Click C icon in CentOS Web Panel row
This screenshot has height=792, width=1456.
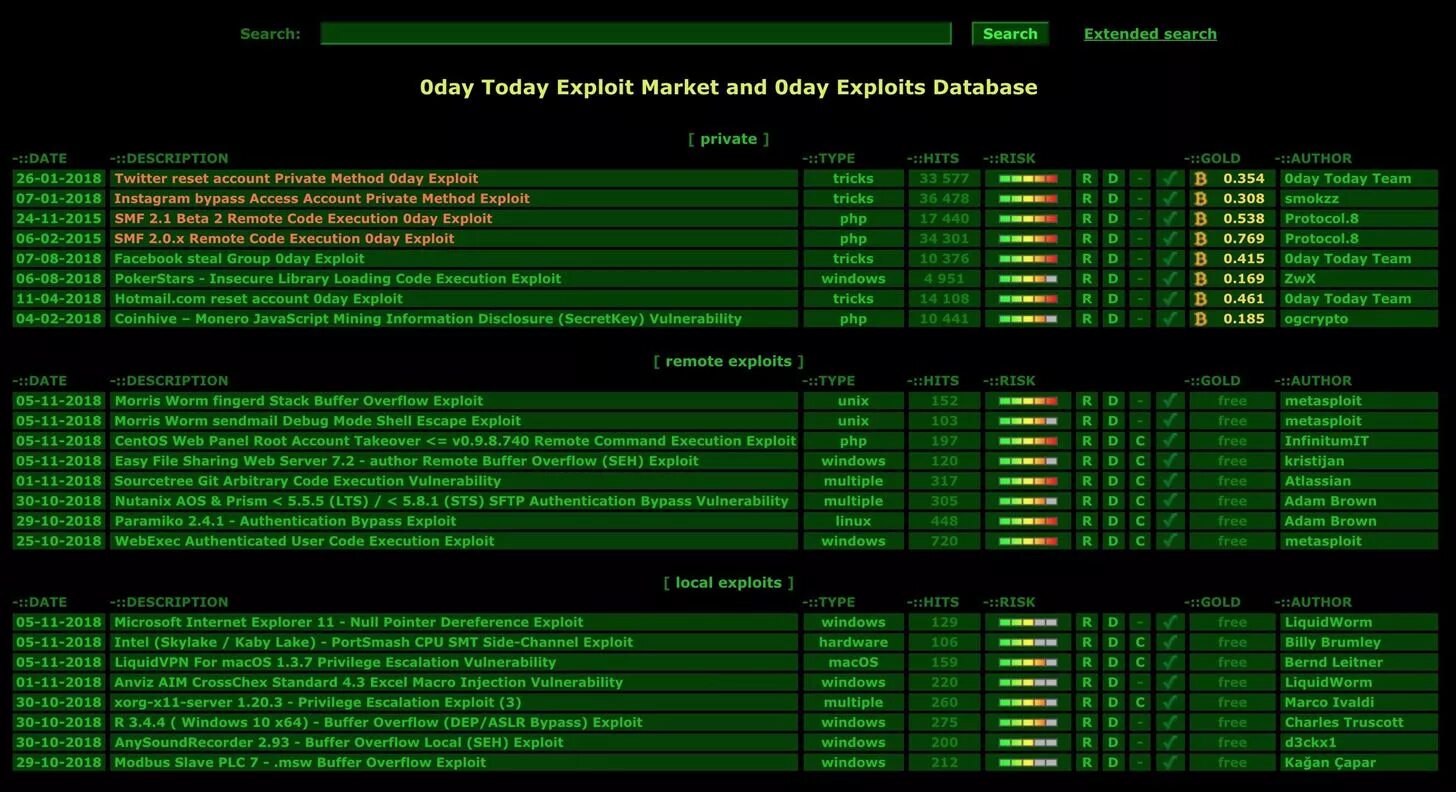1140,441
